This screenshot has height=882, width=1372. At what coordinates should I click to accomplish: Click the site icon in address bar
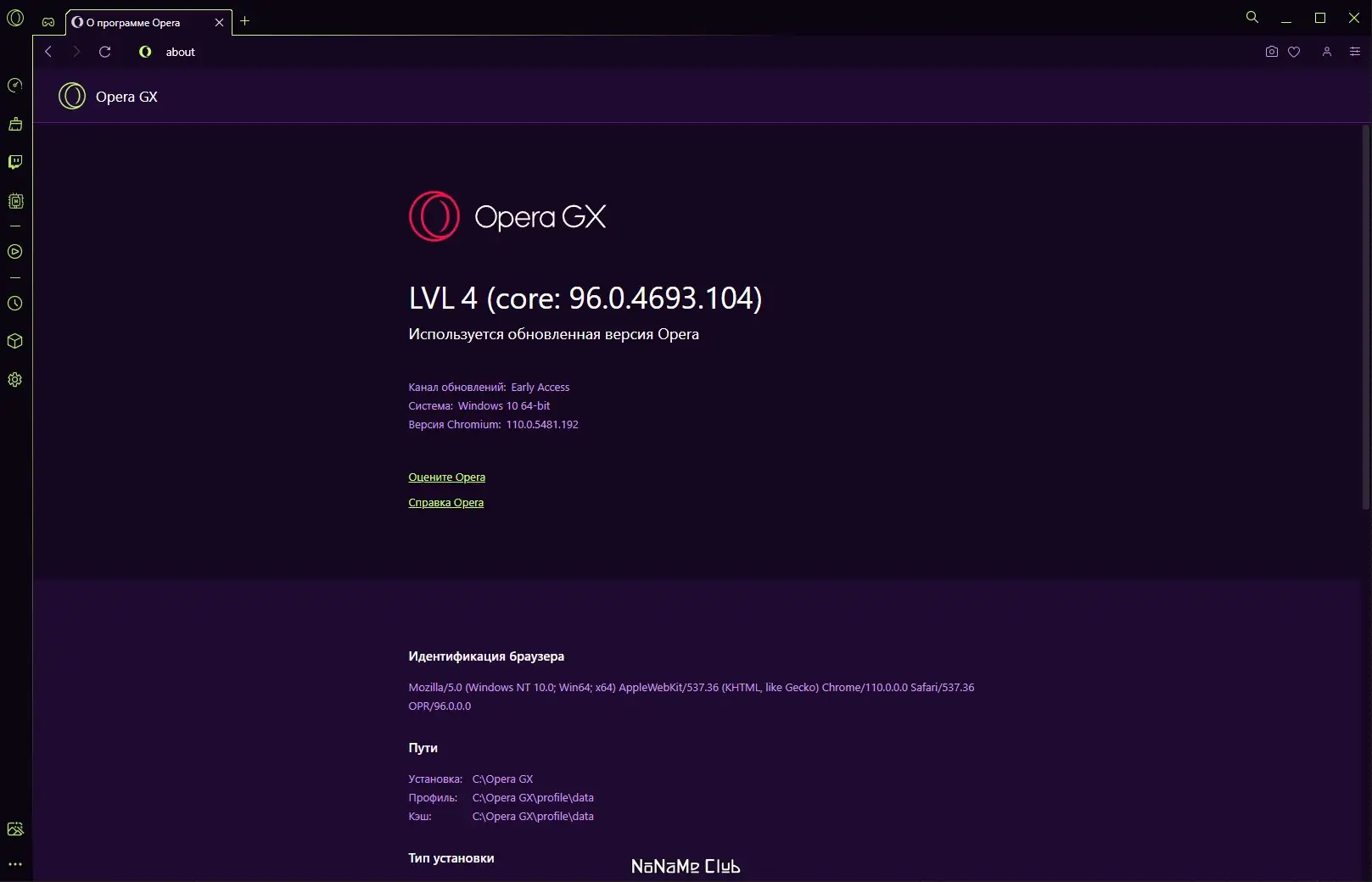coord(145,52)
